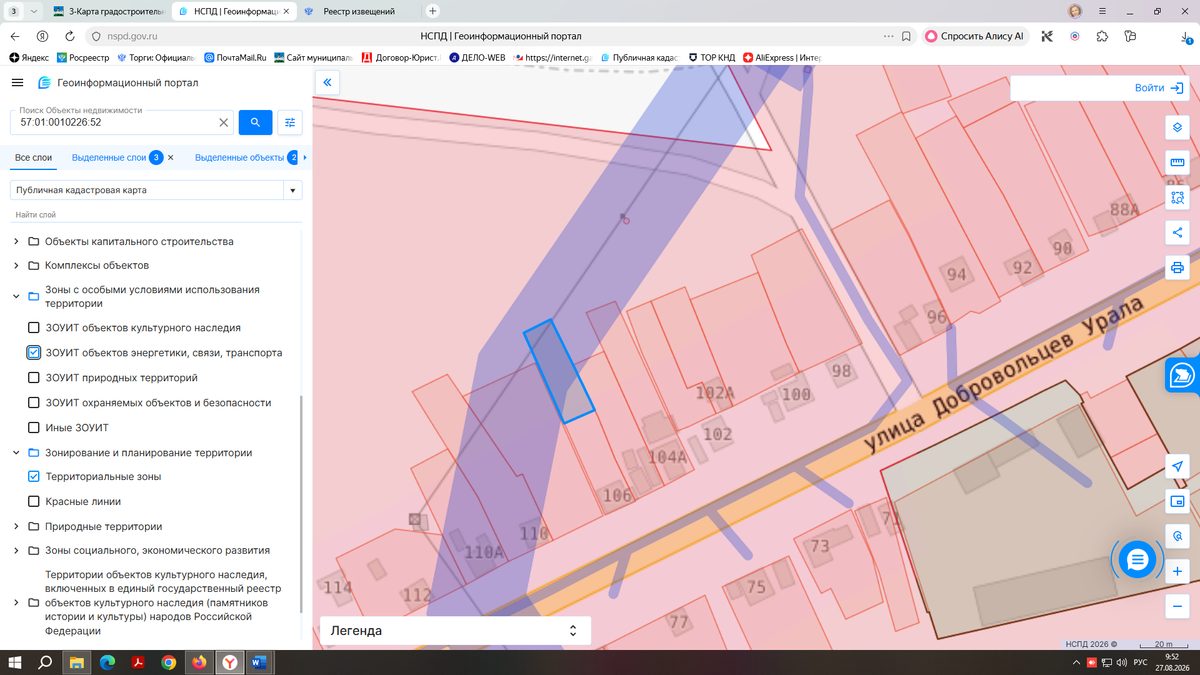Activate the area selection search tool
Viewport: 1200px width, 675px height.
(x=1177, y=198)
